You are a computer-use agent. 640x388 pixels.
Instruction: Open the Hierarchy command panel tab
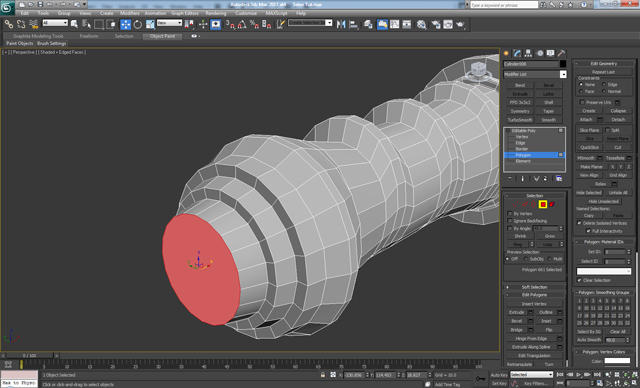pyautogui.click(x=529, y=53)
